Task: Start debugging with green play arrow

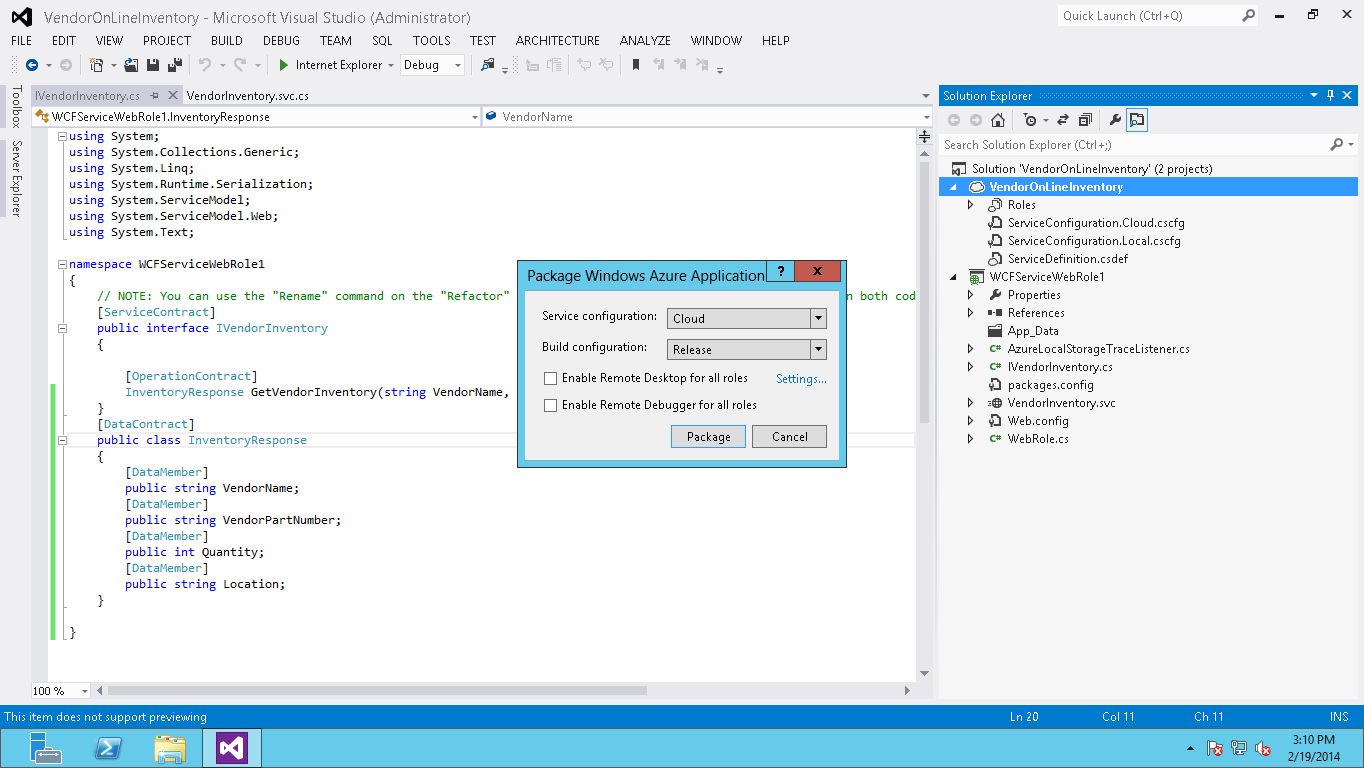Action: (x=284, y=65)
